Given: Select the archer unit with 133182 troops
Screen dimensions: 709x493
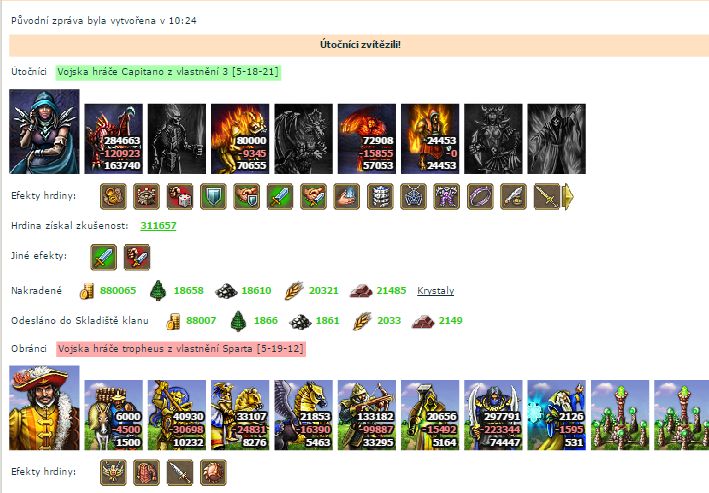Looking at the screenshot, I should click(x=367, y=415).
